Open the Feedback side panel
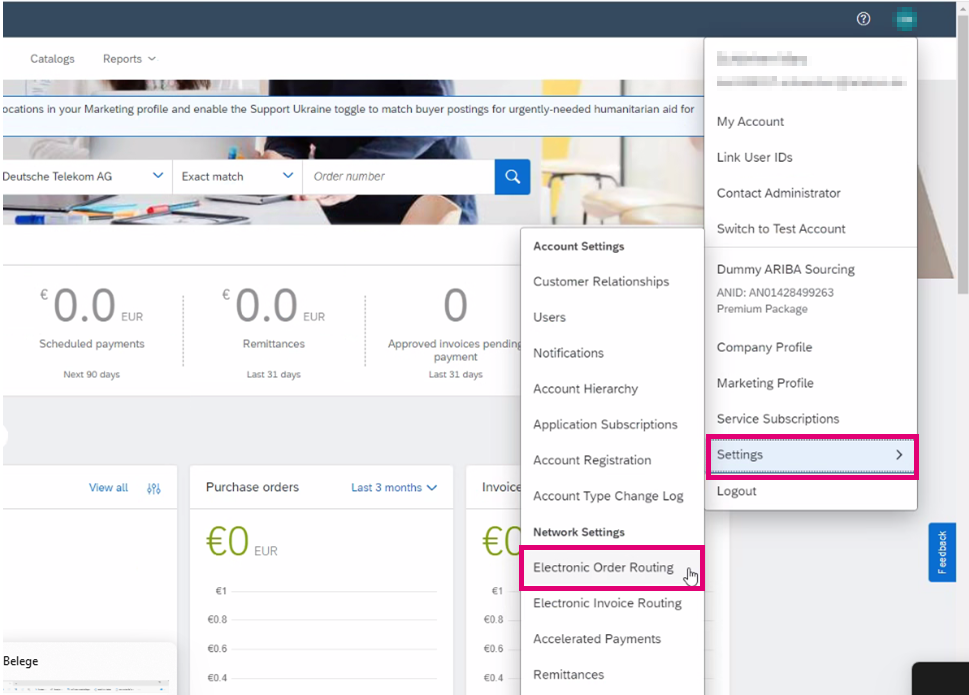969x695 pixels. [x=941, y=552]
